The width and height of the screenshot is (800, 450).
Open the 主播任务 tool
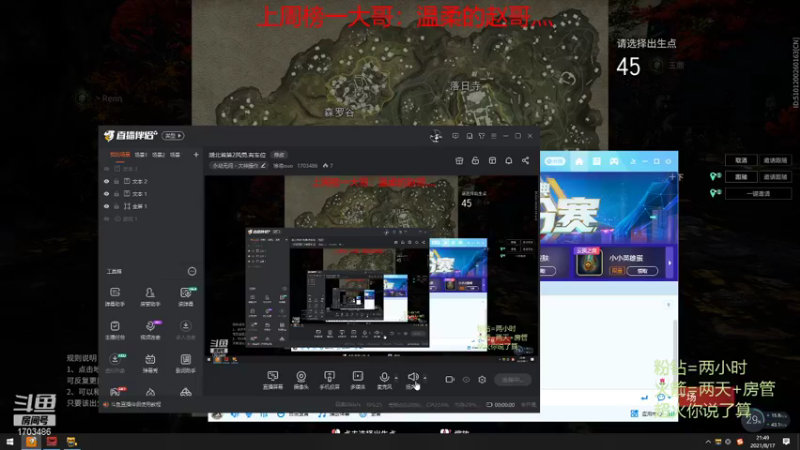(115, 330)
